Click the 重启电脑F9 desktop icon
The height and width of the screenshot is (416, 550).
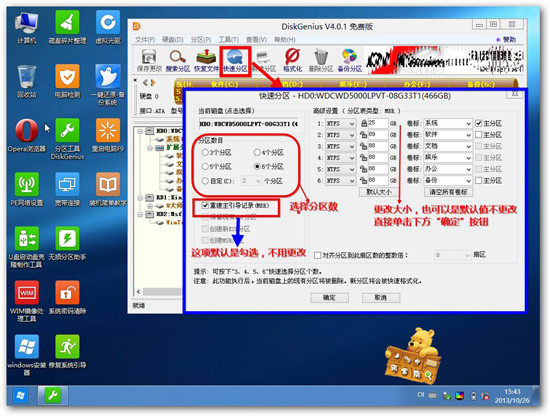(108, 135)
